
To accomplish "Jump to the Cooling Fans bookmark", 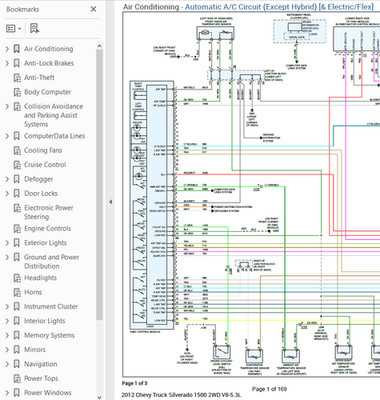I will [x=43, y=150].
